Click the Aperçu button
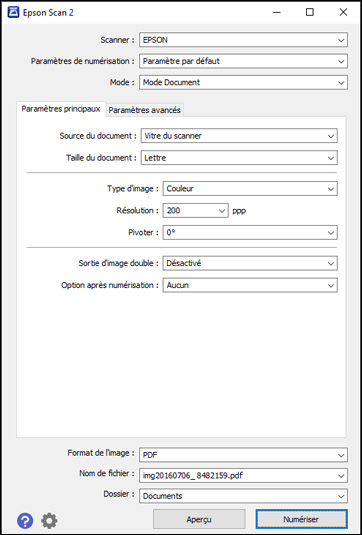 pos(199,519)
